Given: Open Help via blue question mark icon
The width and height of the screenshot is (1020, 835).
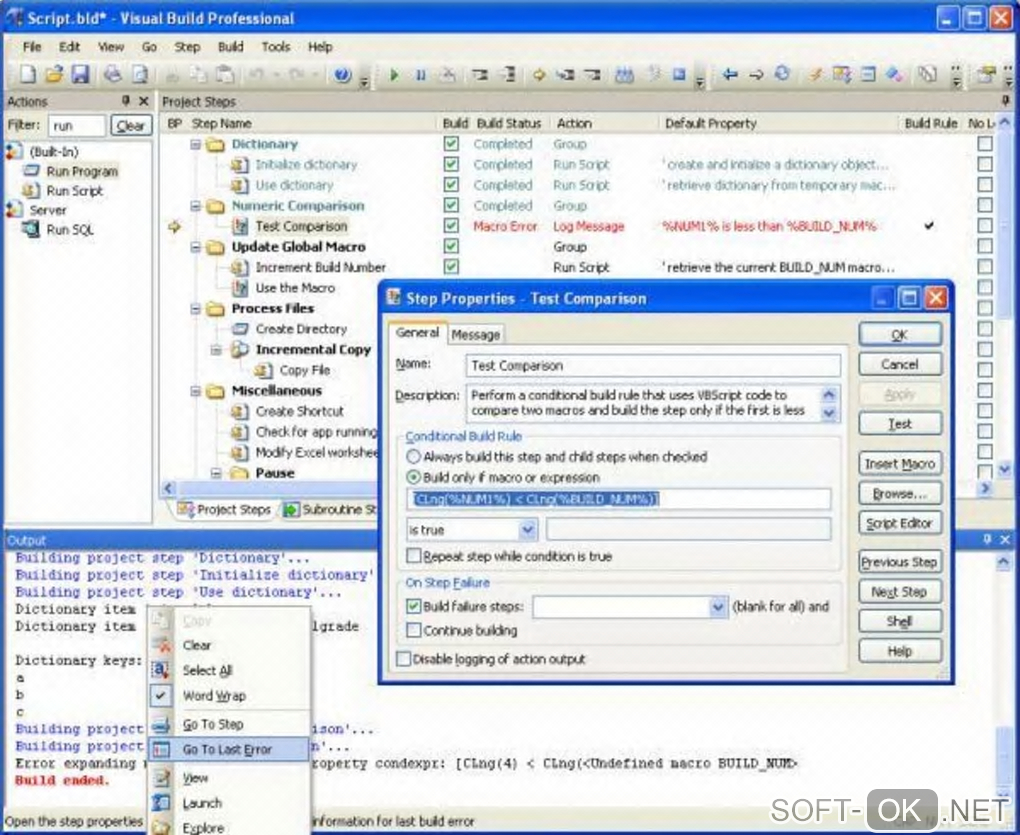Looking at the screenshot, I should pyautogui.click(x=342, y=75).
